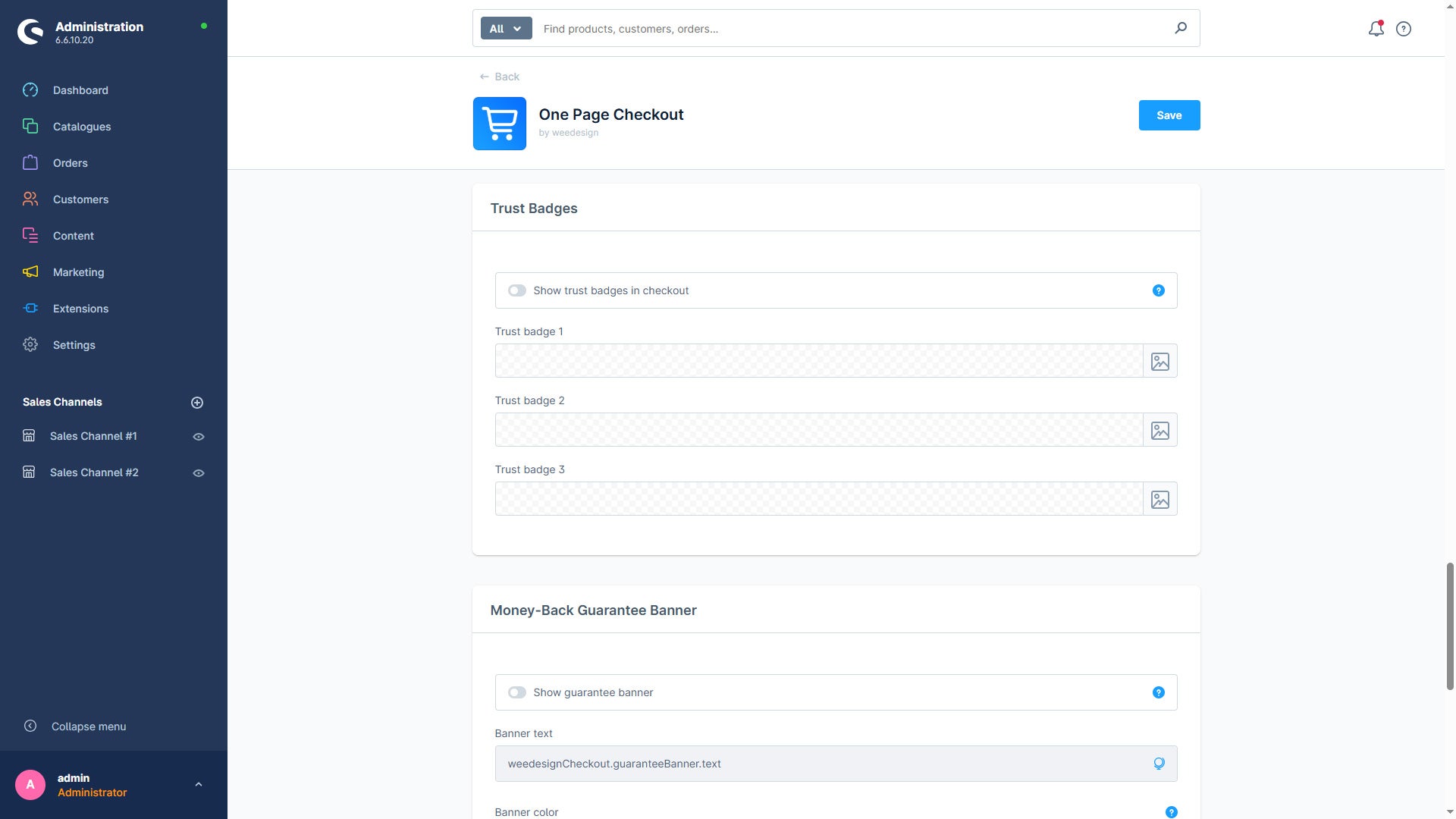Add a new sales channel plus icon

click(x=197, y=403)
